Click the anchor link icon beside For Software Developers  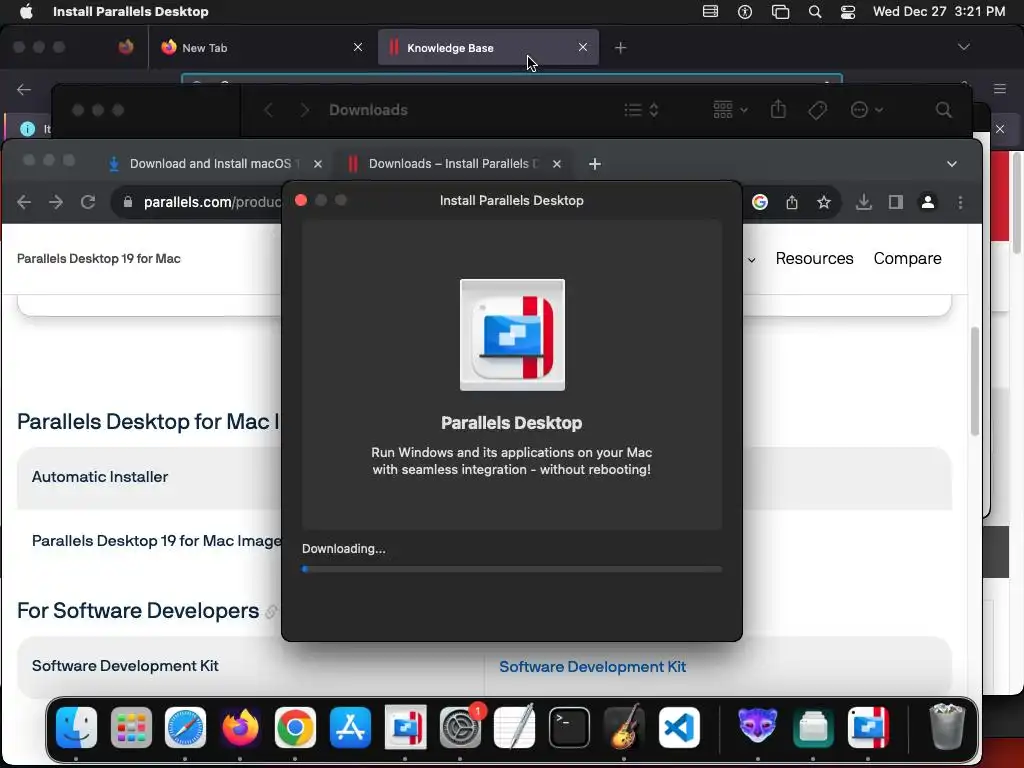click(271, 612)
